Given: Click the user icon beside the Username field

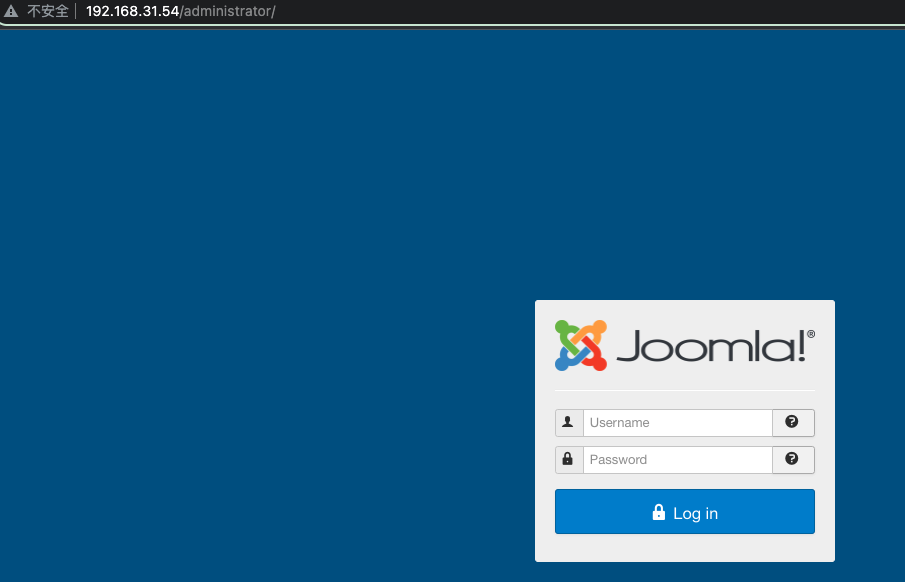Looking at the screenshot, I should [x=568, y=422].
